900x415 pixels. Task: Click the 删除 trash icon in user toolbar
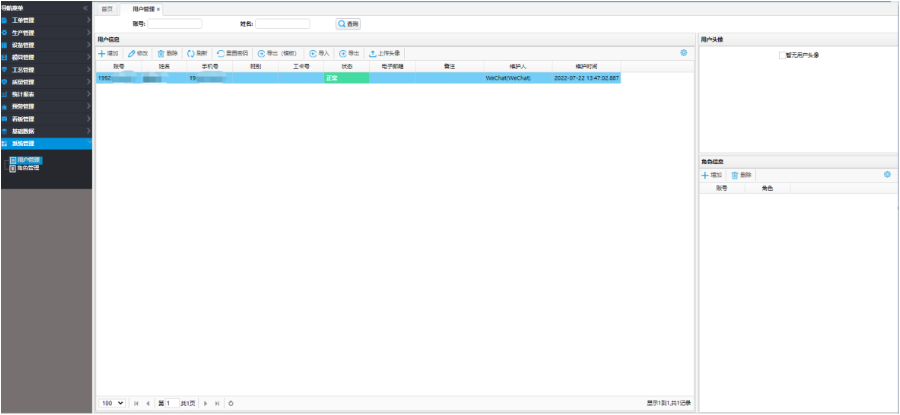click(161, 53)
